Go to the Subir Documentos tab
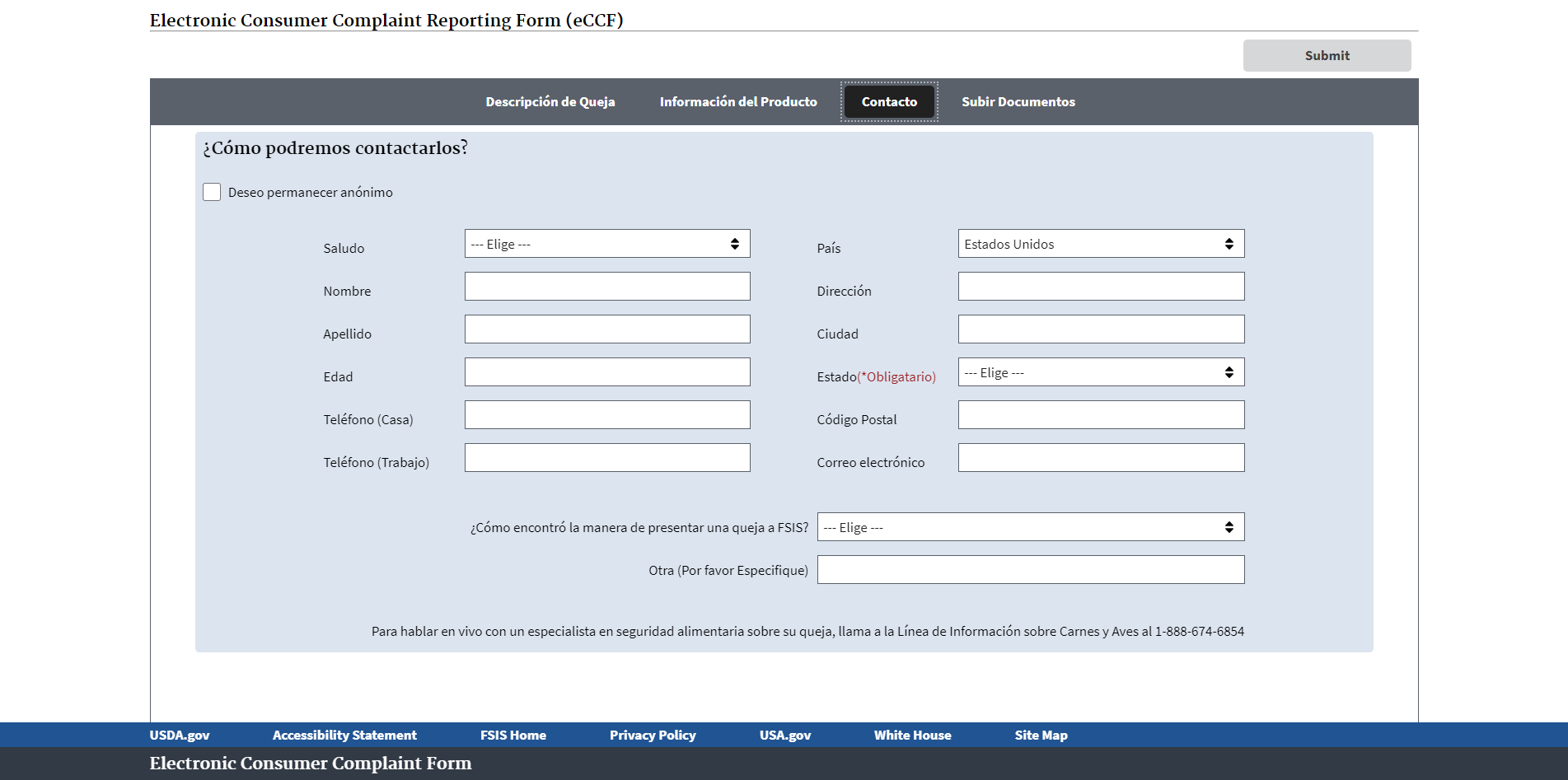Viewport: 1568px width, 780px height. 1018,102
